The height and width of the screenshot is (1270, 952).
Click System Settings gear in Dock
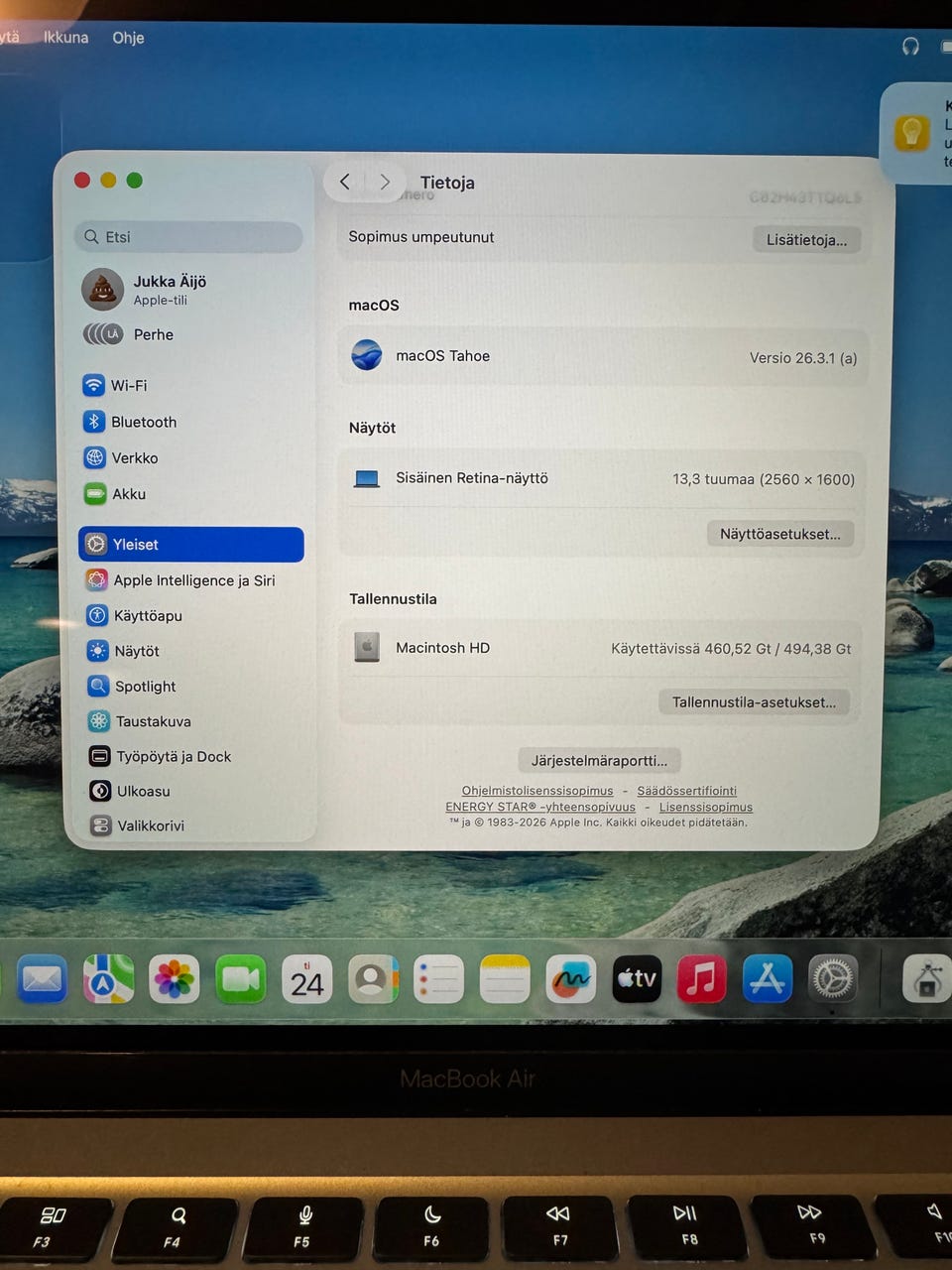pos(832,979)
